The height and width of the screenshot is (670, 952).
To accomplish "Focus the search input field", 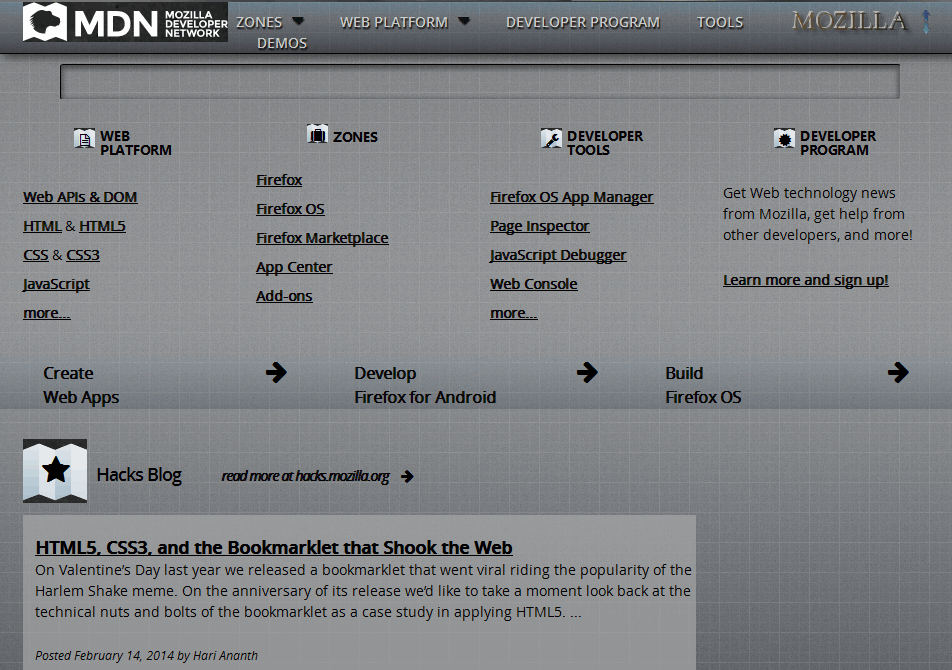I will [x=480, y=81].
